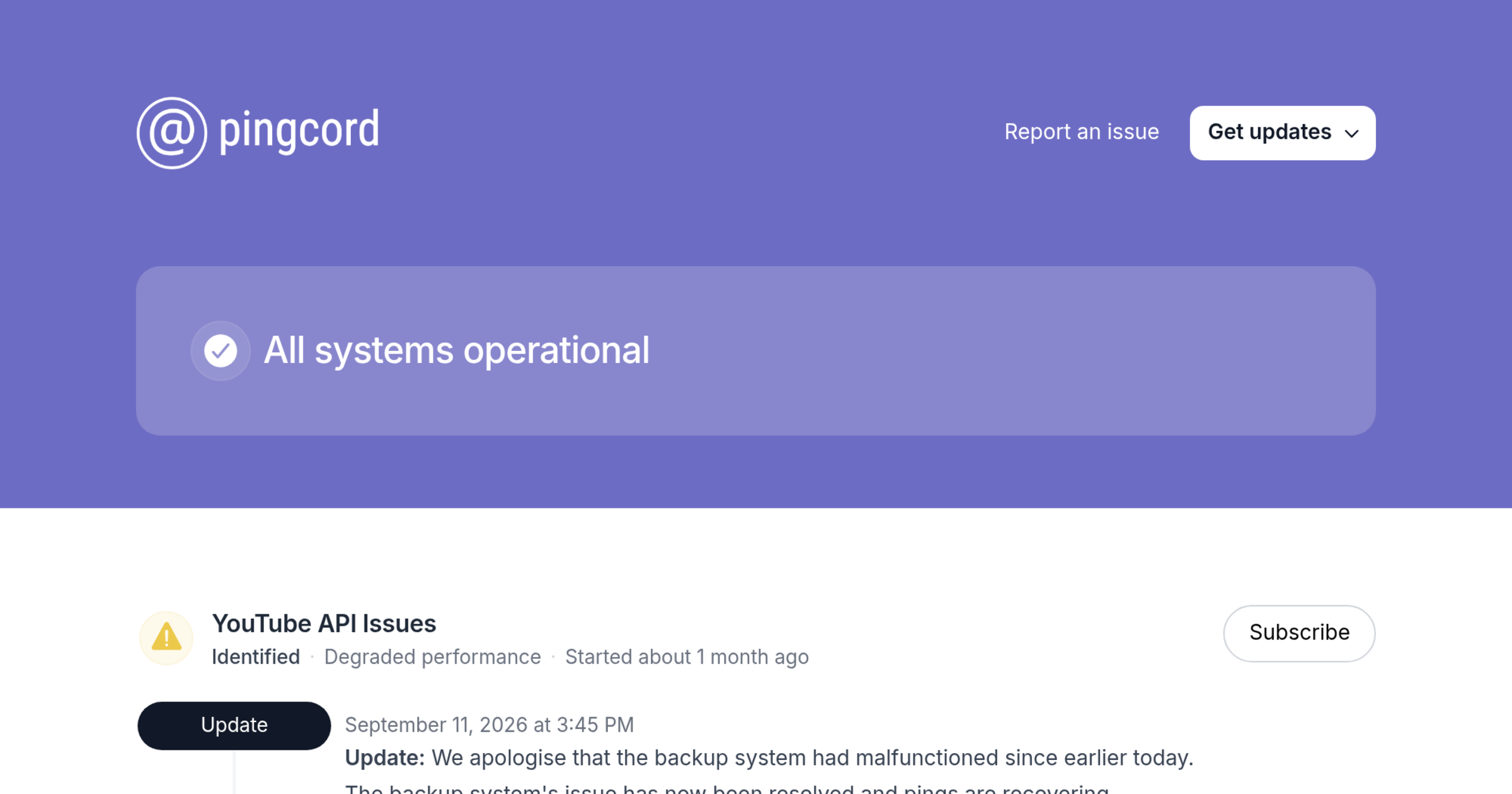Open the YouTube API Issues incident title

pos(324,623)
